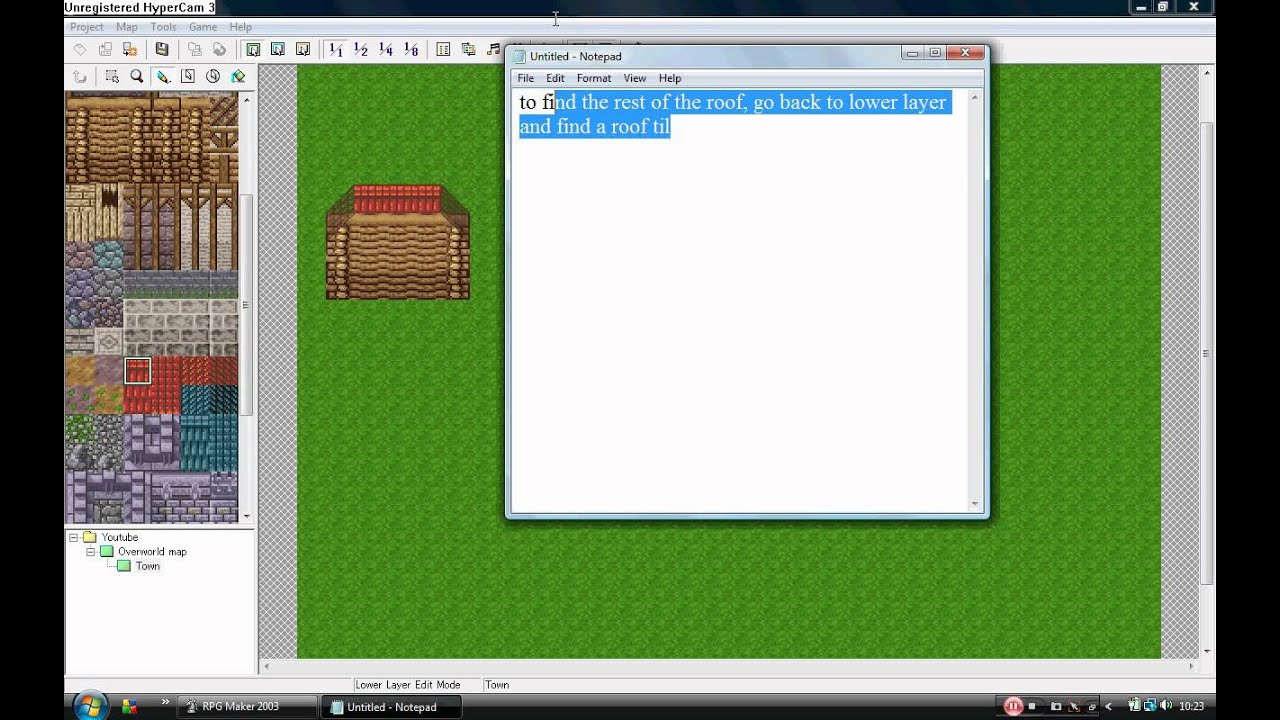Open the Game menu in RPG Maker
This screenshot has height=720, width=1280.
click(x=203, y=27)
